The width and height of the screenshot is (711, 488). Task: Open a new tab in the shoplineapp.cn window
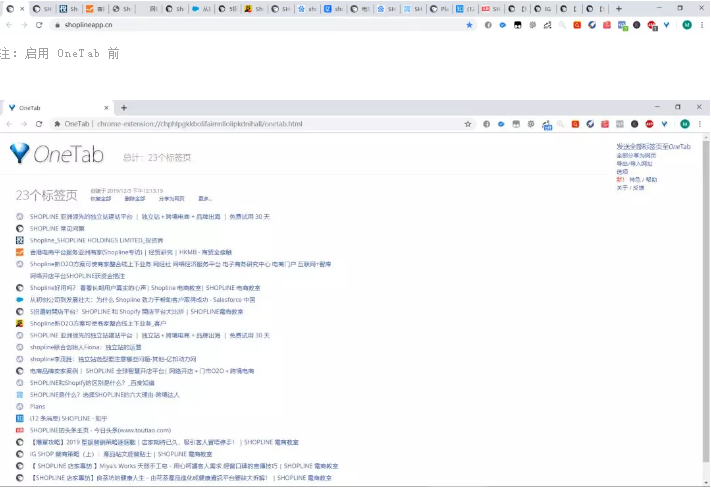[x=618, y=9]
